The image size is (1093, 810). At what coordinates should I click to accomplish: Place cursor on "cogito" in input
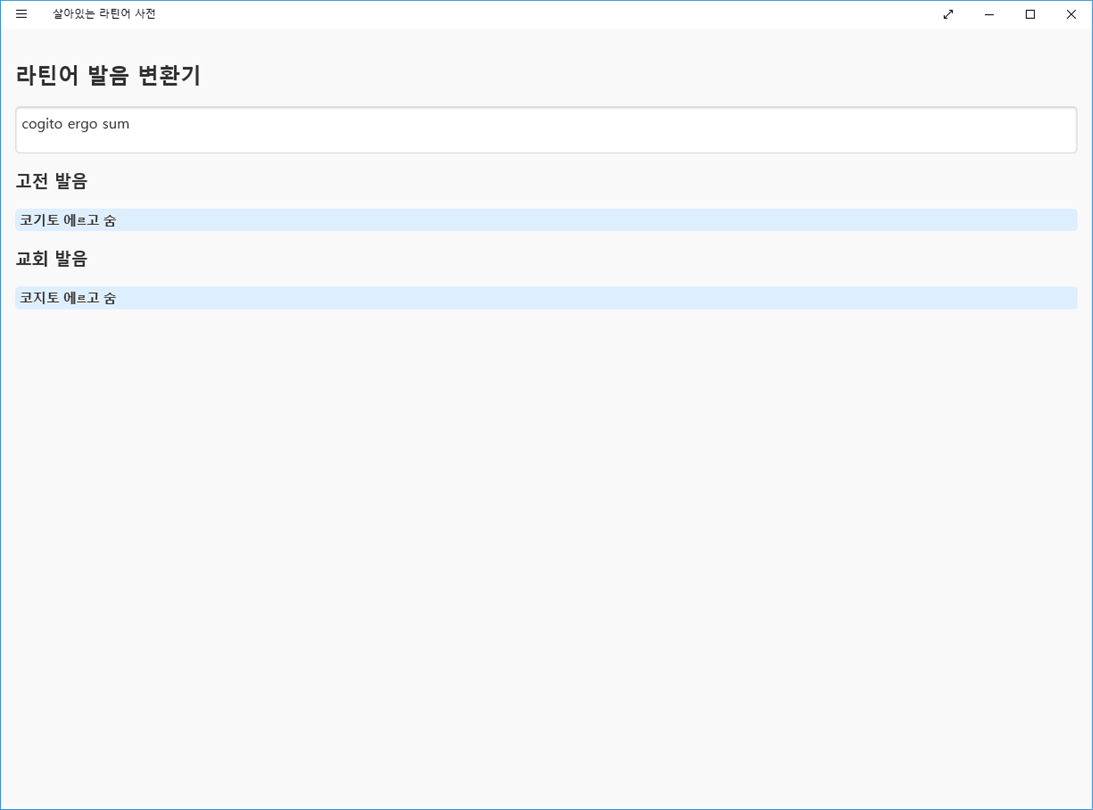pyautogui.click(x=42, y=124)
